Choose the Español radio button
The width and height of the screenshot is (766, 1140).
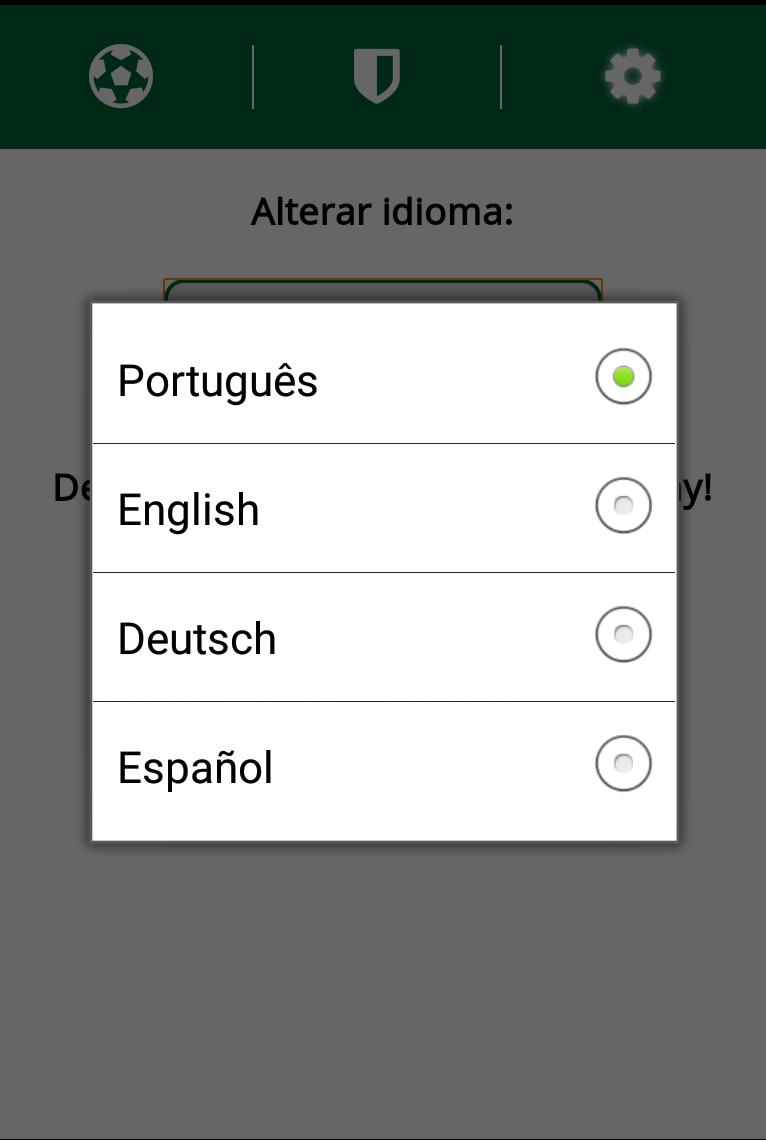click(x=623, y=764)
